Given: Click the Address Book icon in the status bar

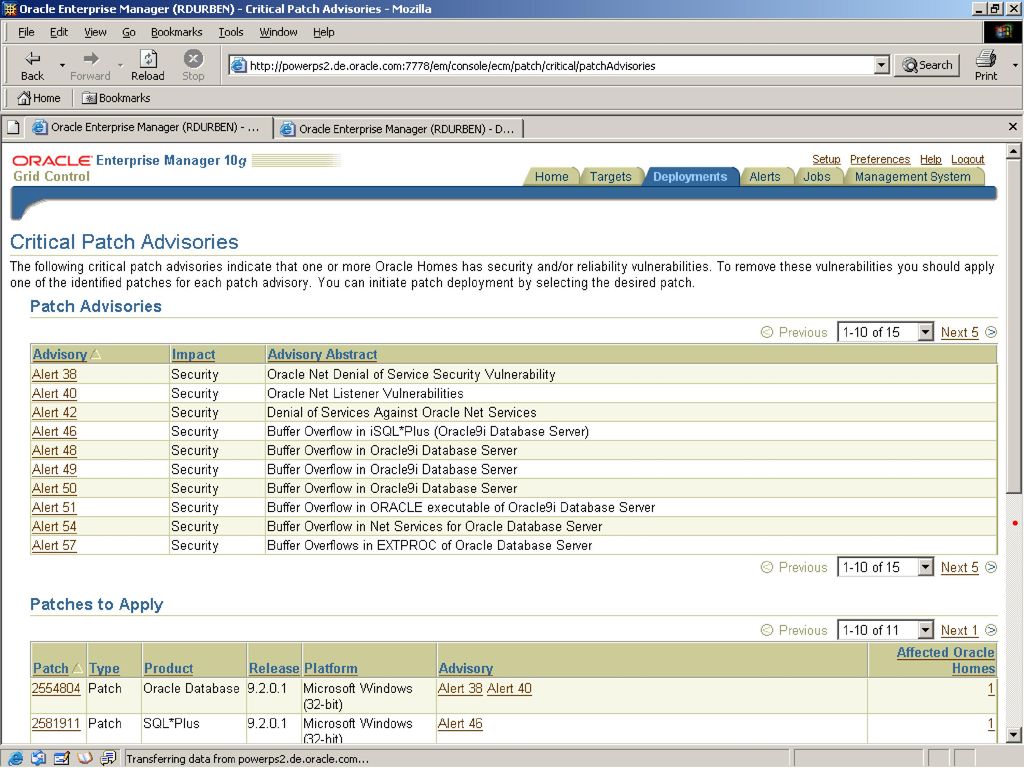Looking at the screenshot, I should (84, 758).
